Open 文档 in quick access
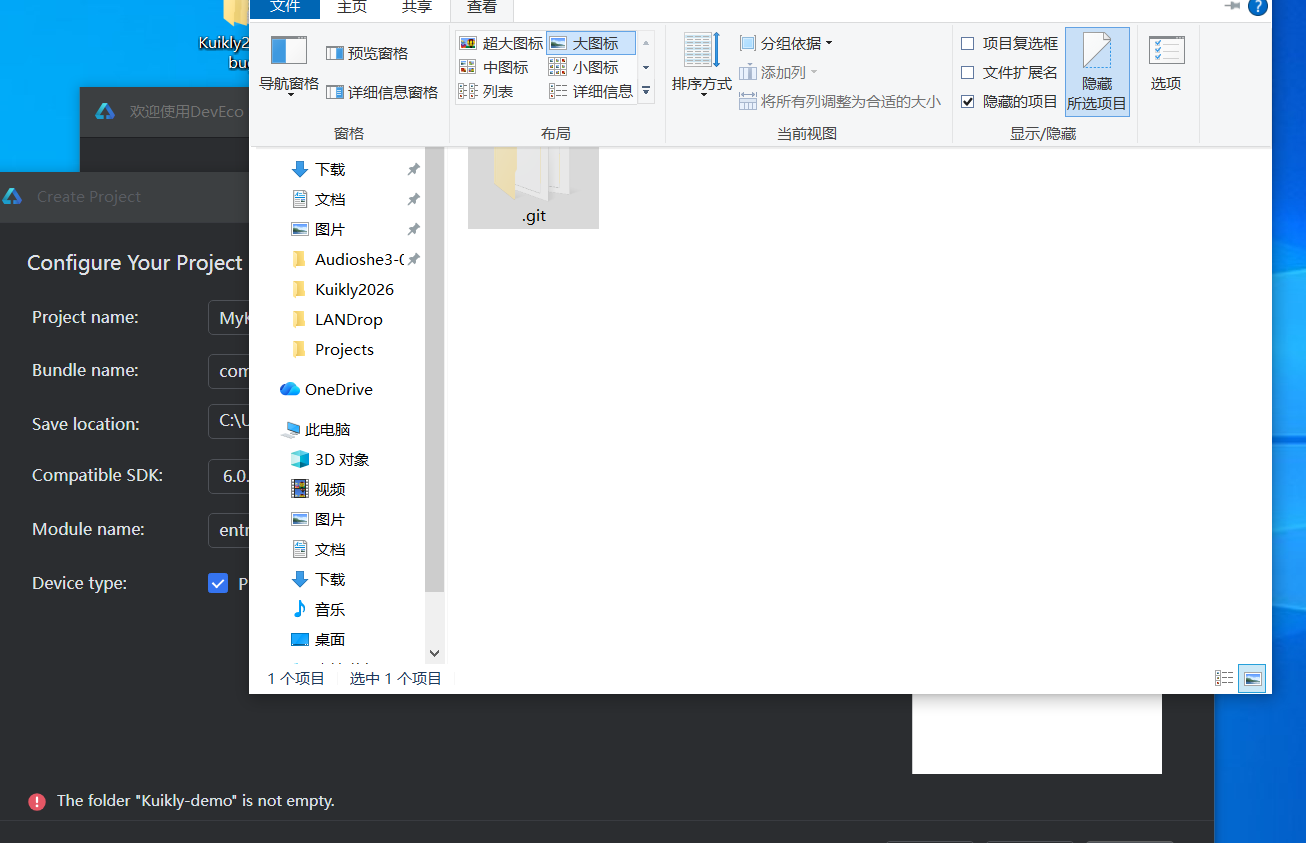This screenshot has width=1306, height=843. click(x=330, y=199)
